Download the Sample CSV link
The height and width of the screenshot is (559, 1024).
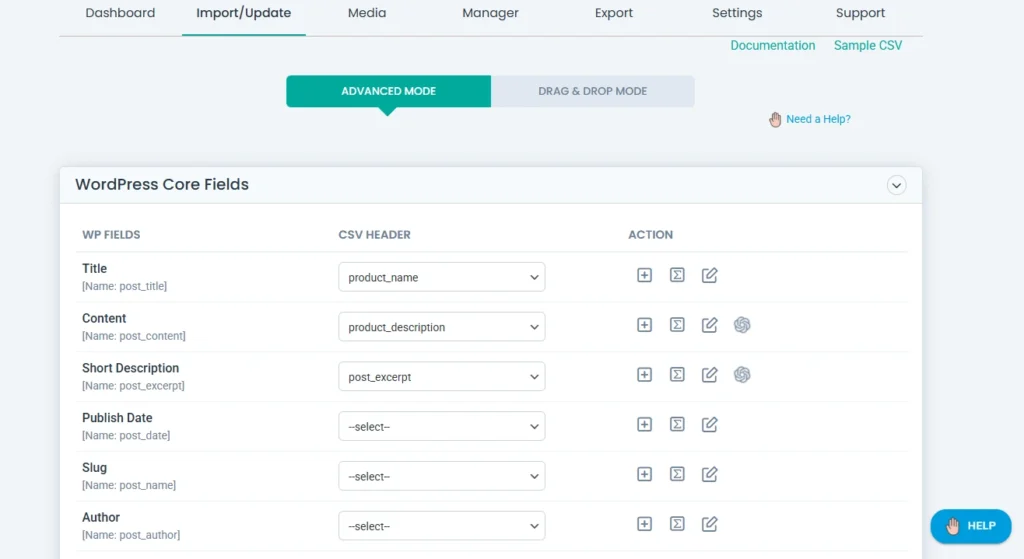coord(867,46)
